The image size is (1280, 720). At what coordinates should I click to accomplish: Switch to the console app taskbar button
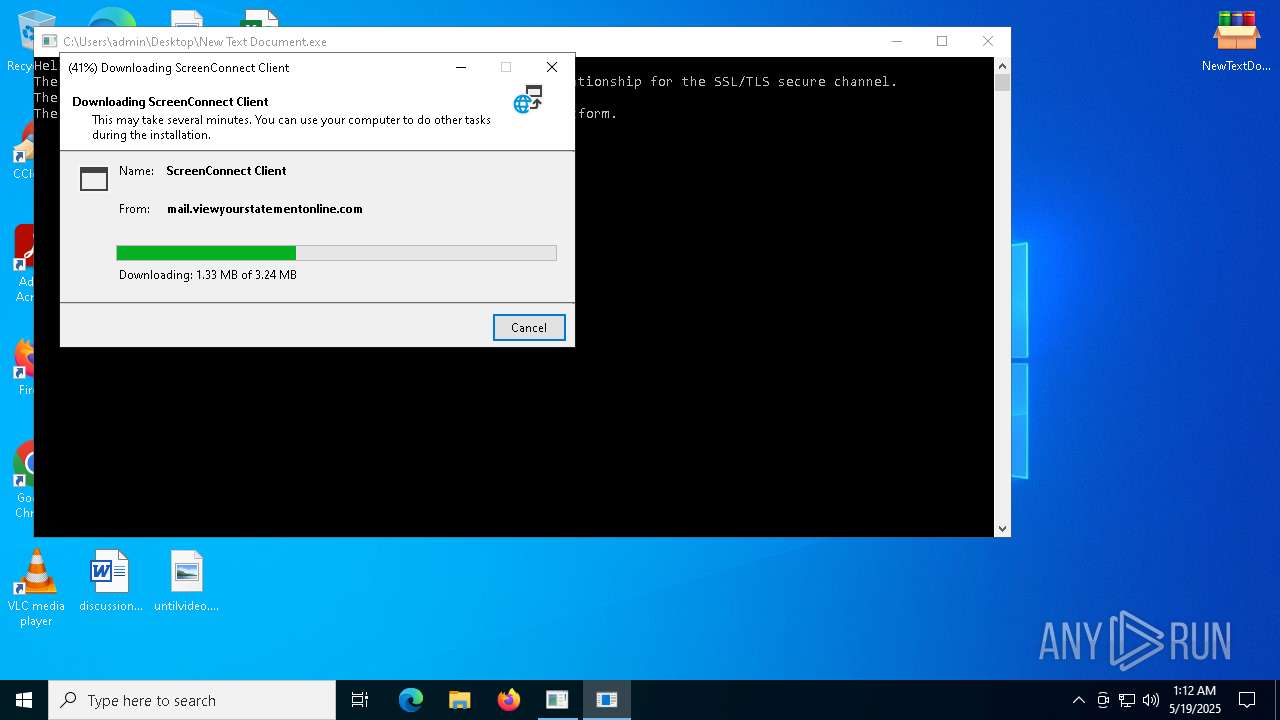pyautogui.click(x=557, y=700)
